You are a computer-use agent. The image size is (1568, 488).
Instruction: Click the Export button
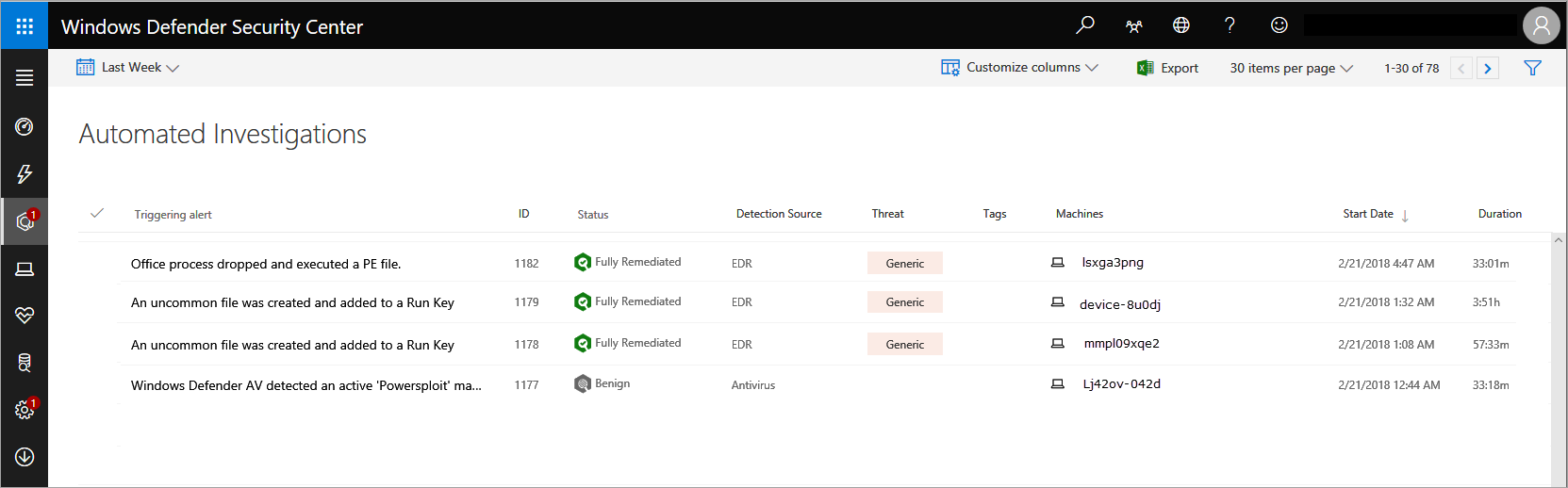tap(1168, 68)
